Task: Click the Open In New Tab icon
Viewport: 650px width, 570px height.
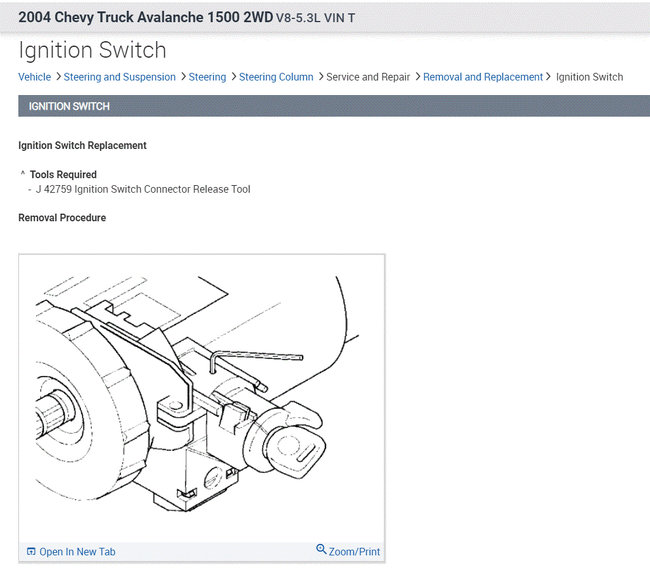Action: pos(31,551)
